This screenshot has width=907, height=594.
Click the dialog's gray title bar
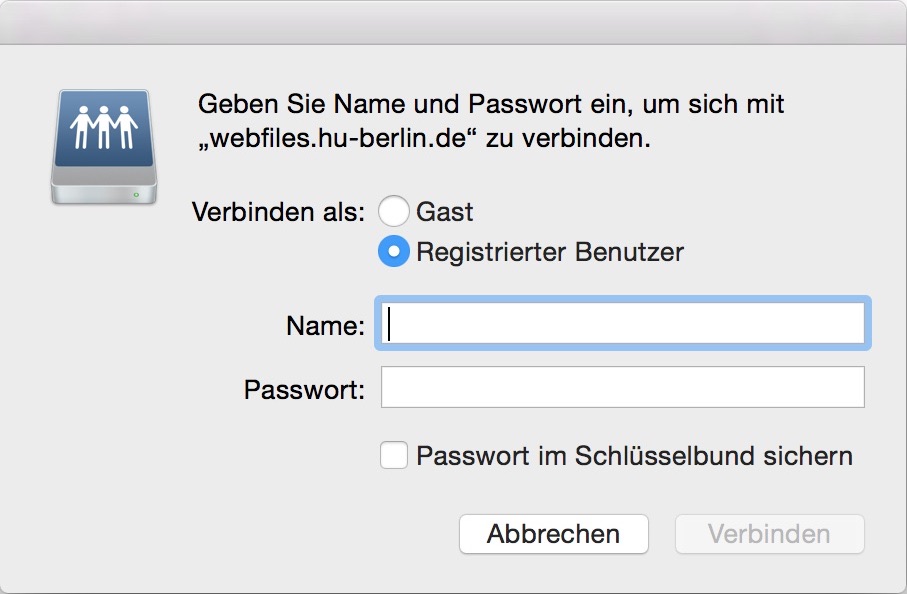click(453, 22)
